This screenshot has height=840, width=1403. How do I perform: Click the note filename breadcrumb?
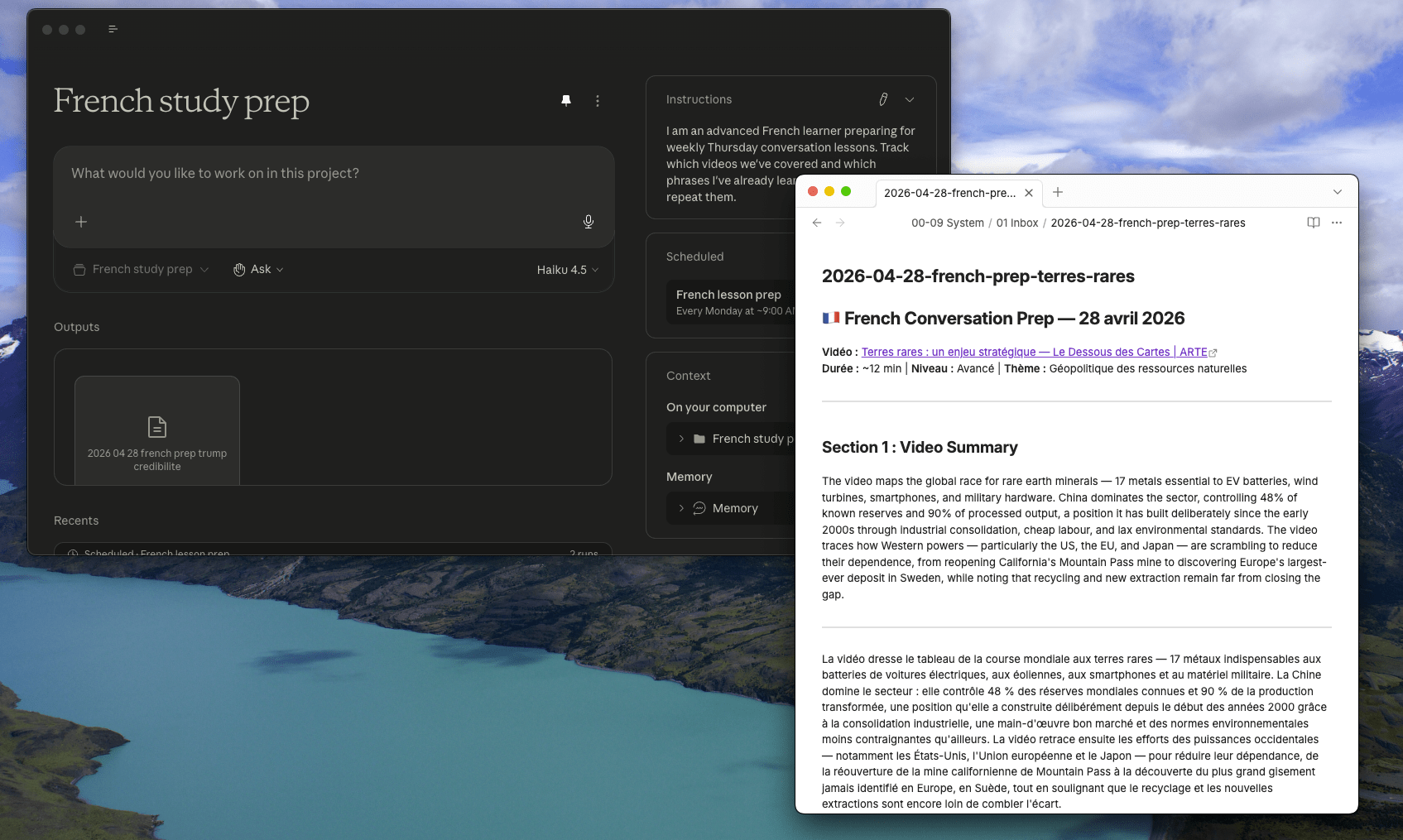pyautogui.click(x=1148, y=223)
